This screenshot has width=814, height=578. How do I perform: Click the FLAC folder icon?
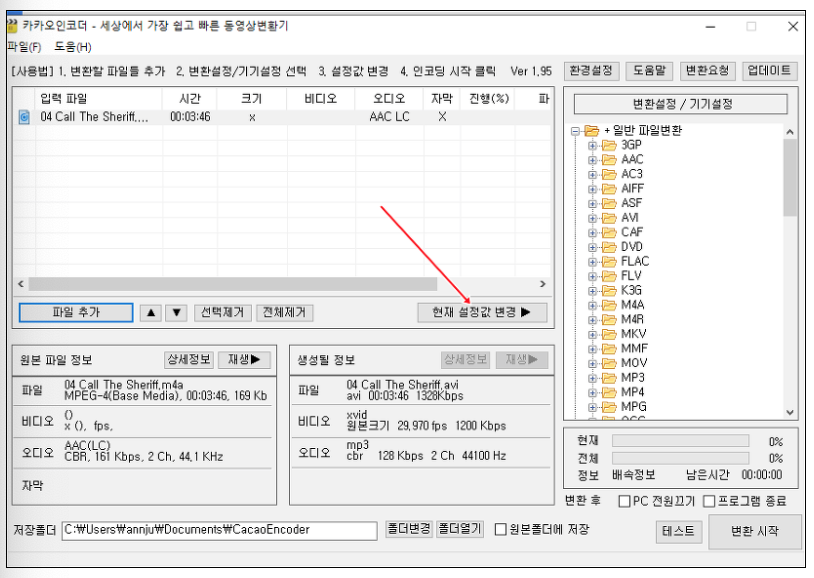tap(609, 261)
